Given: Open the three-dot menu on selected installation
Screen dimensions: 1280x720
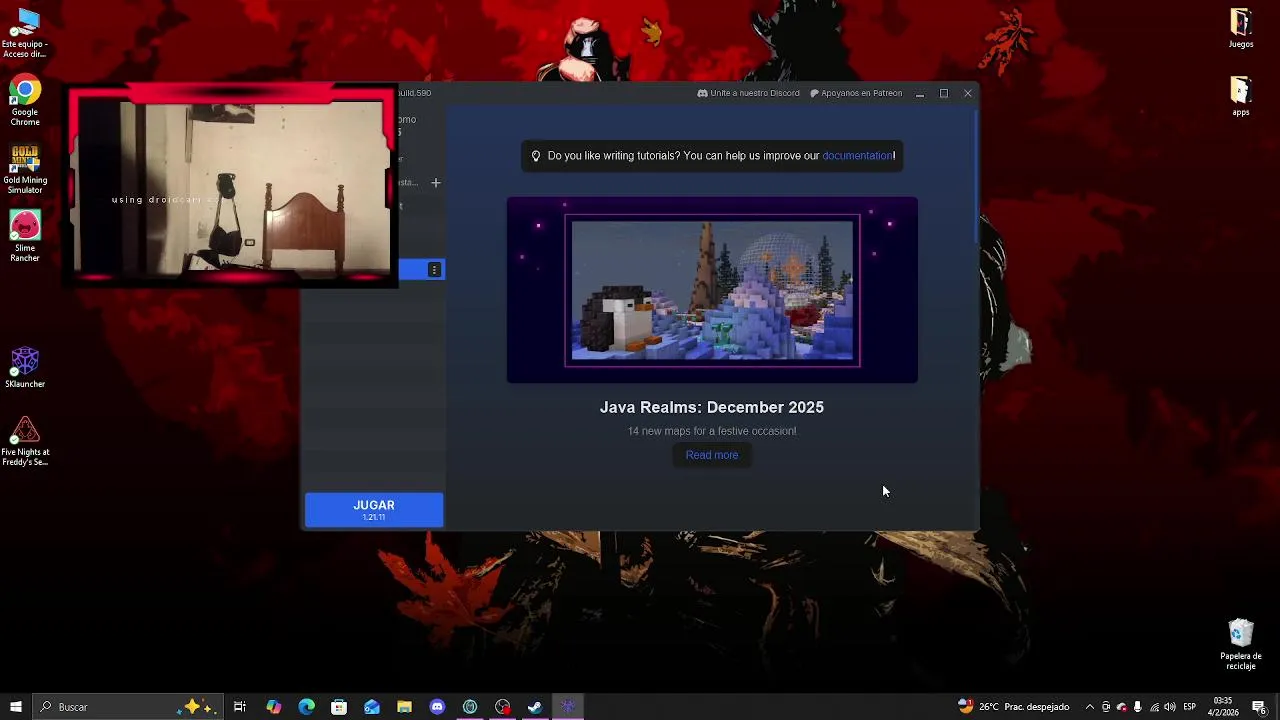Looking at the screenshot, I should click(x=434, y=270).
